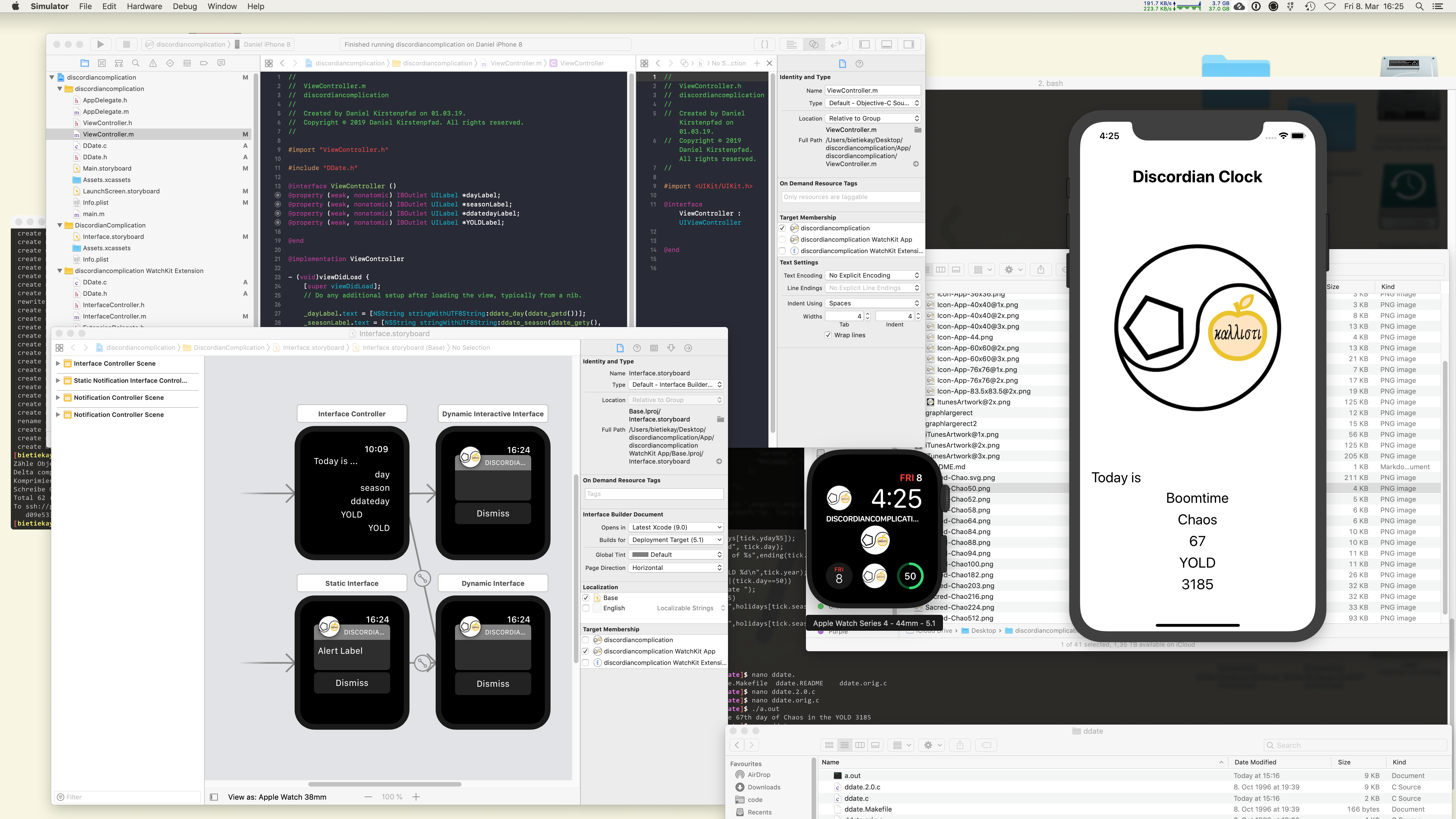Toggle the left Navigator panel in Xcode
The image size is (1456, 819).
click(864, 44)
